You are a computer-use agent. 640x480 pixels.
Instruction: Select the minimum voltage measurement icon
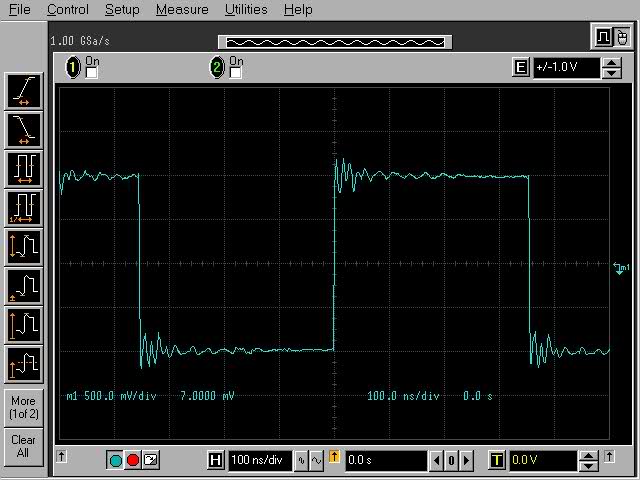coord(24,287)
